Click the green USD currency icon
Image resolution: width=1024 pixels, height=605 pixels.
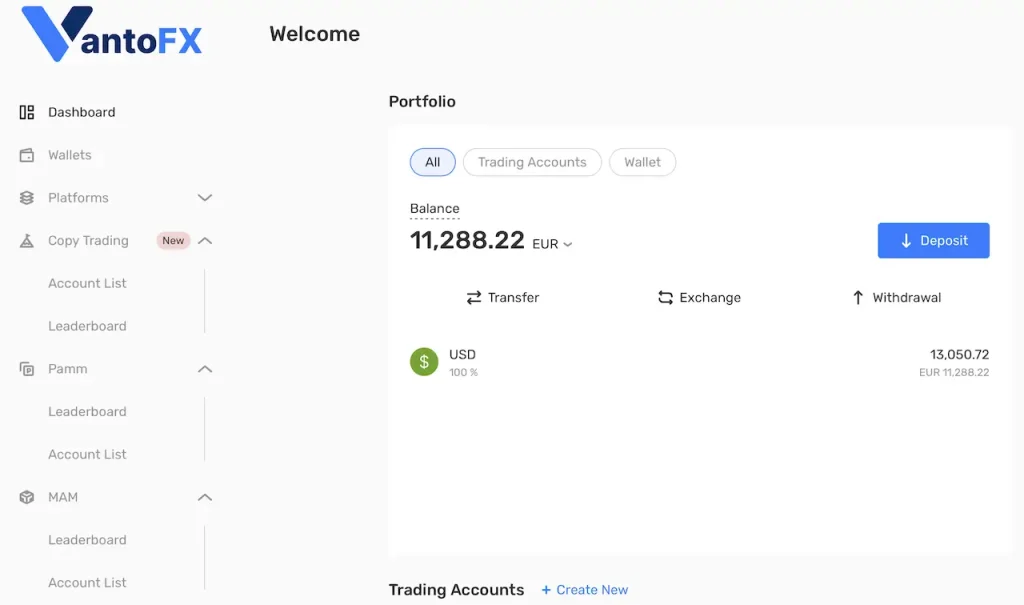[423, 361]
